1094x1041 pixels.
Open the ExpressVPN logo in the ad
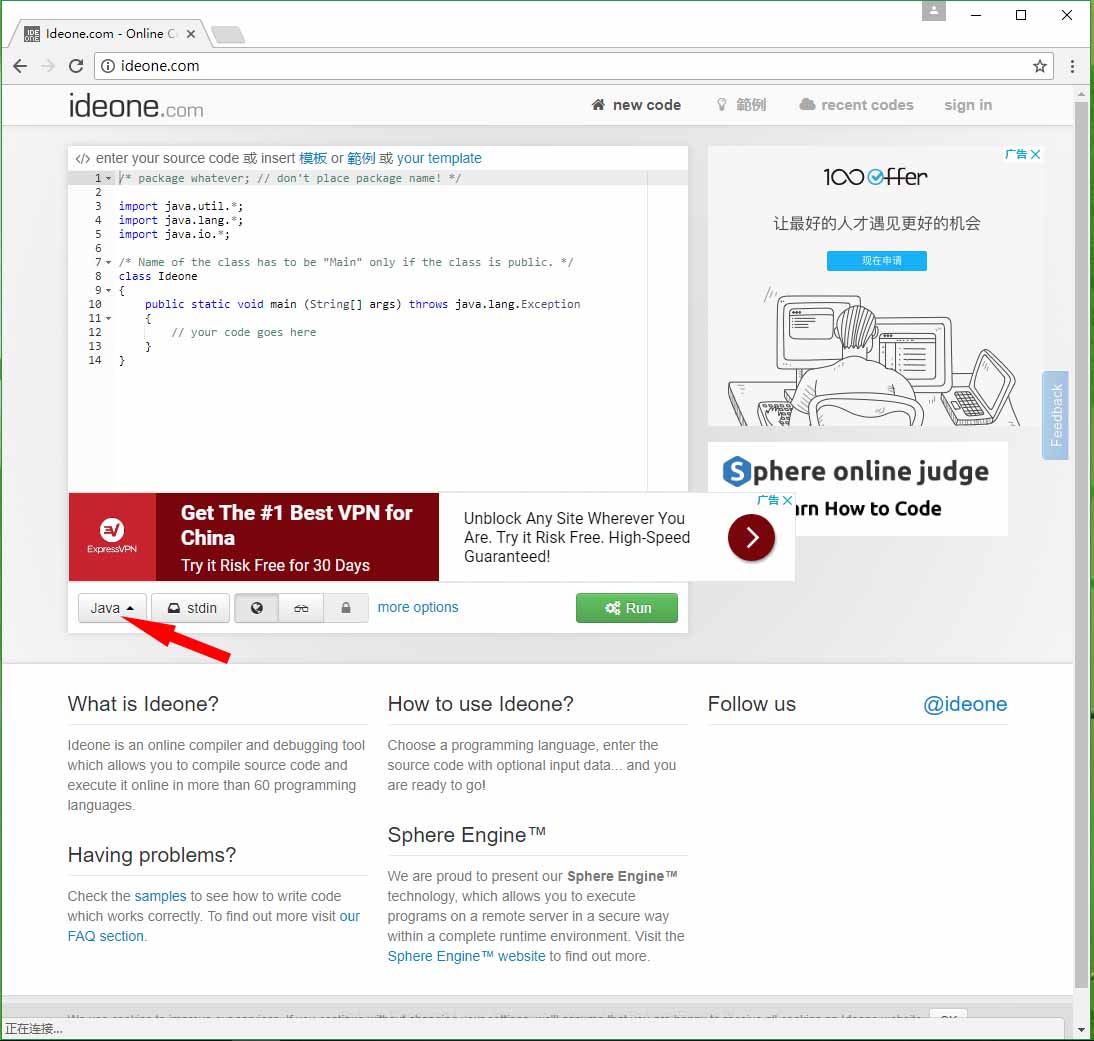112,537
